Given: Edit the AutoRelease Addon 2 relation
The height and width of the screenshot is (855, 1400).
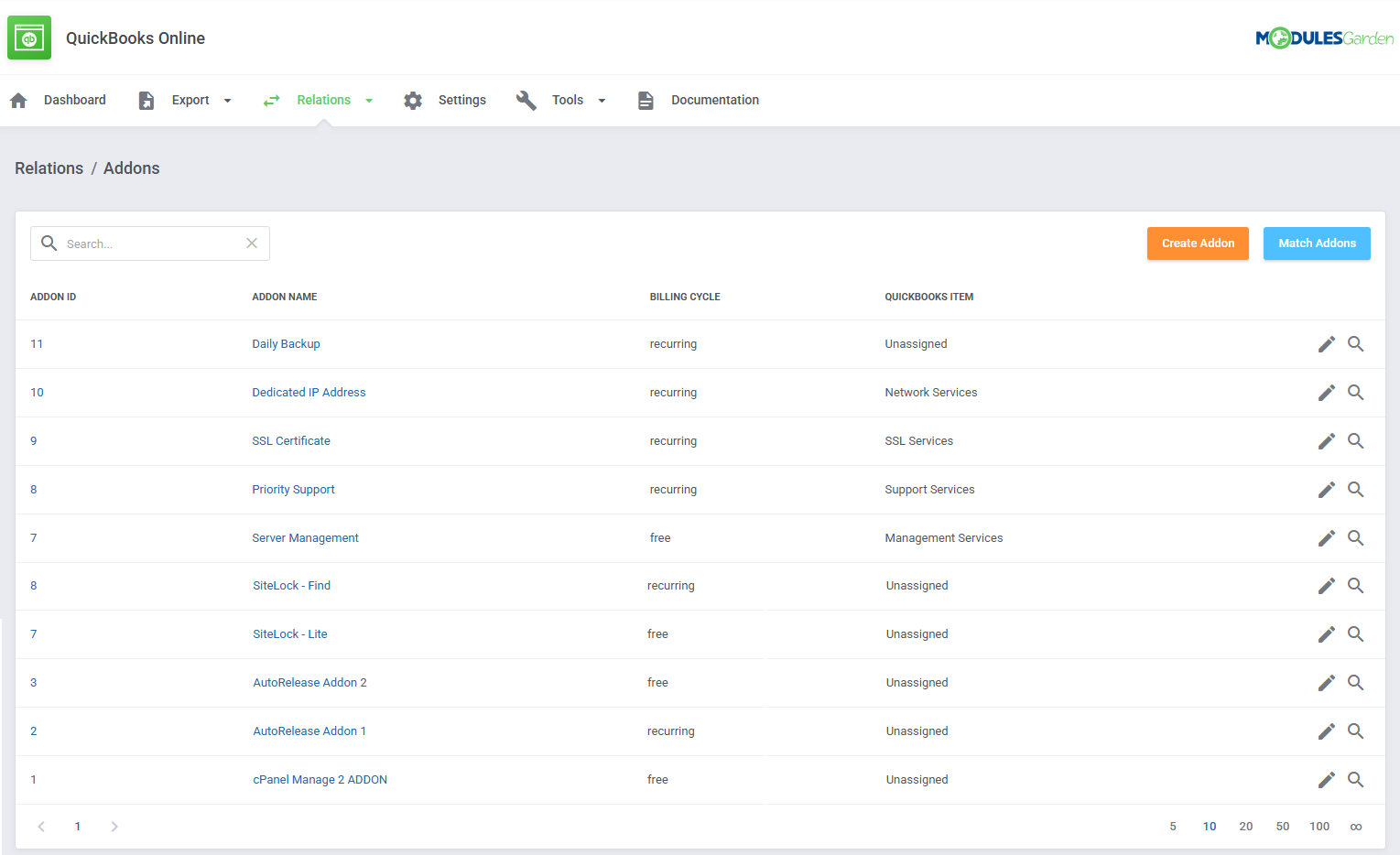Looking at the screenshot, I should point(1326,683).
